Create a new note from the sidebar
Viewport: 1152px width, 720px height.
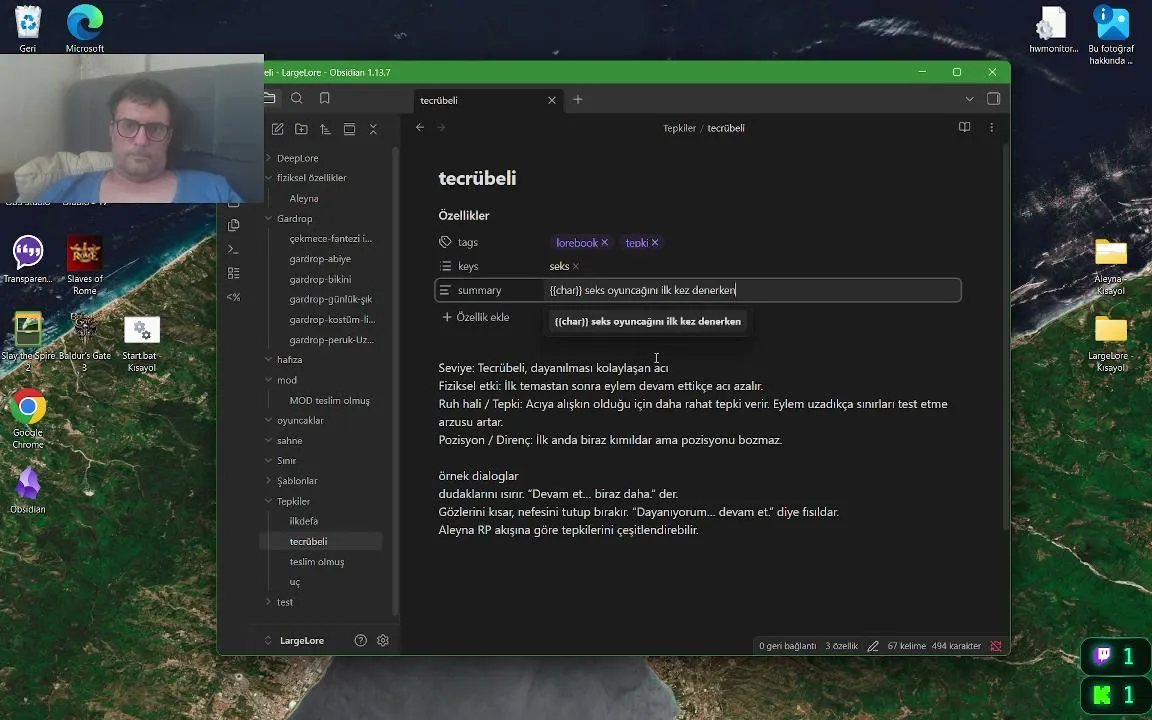coord(278,129)
